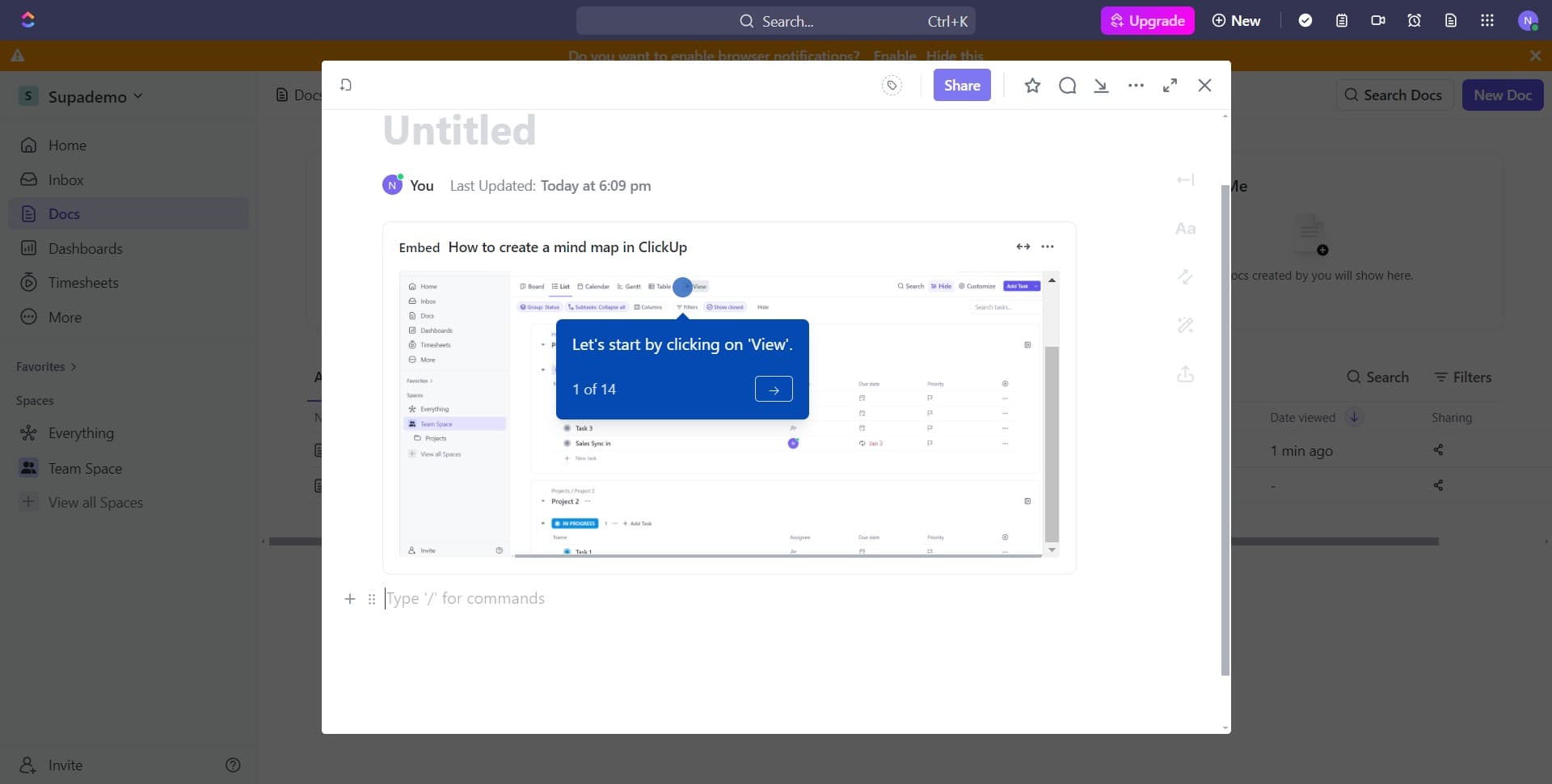Open More from the sidebar
This screenshot has height=784, width=1552.
pos(63,316)
